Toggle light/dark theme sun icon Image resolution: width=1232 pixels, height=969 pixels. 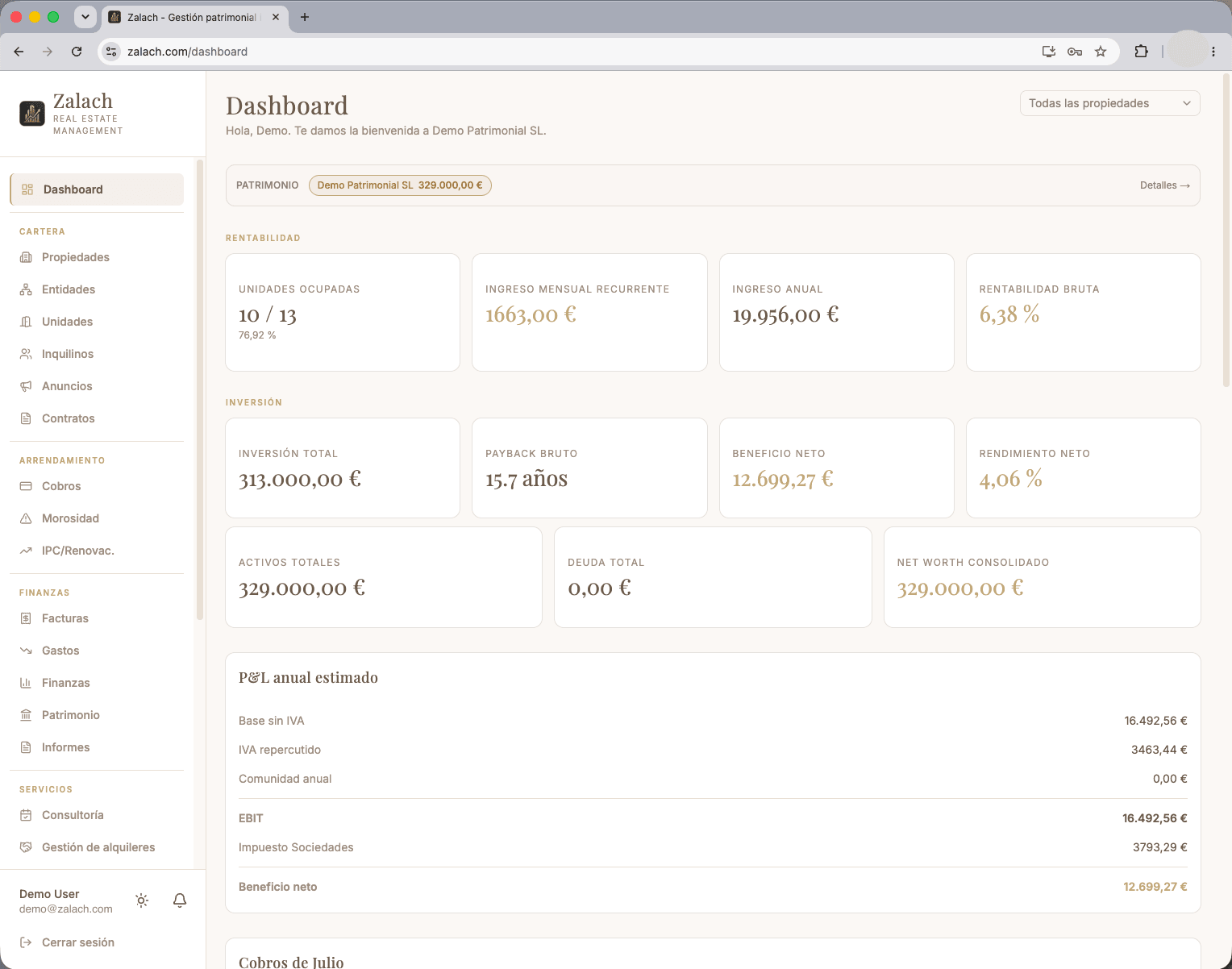[x=142, y=900]
